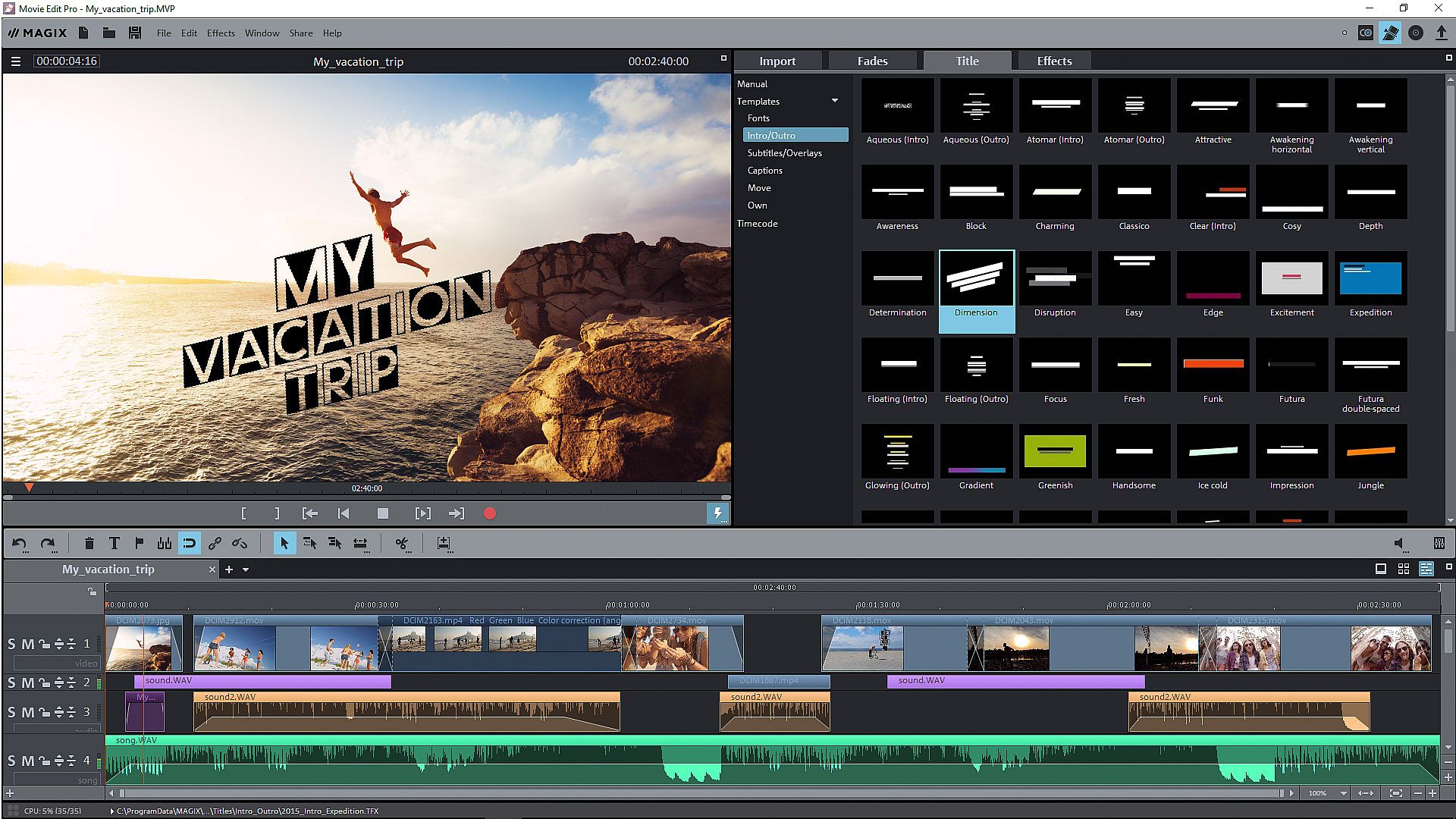Click the scissors cut tool icon

pos(402,543)
